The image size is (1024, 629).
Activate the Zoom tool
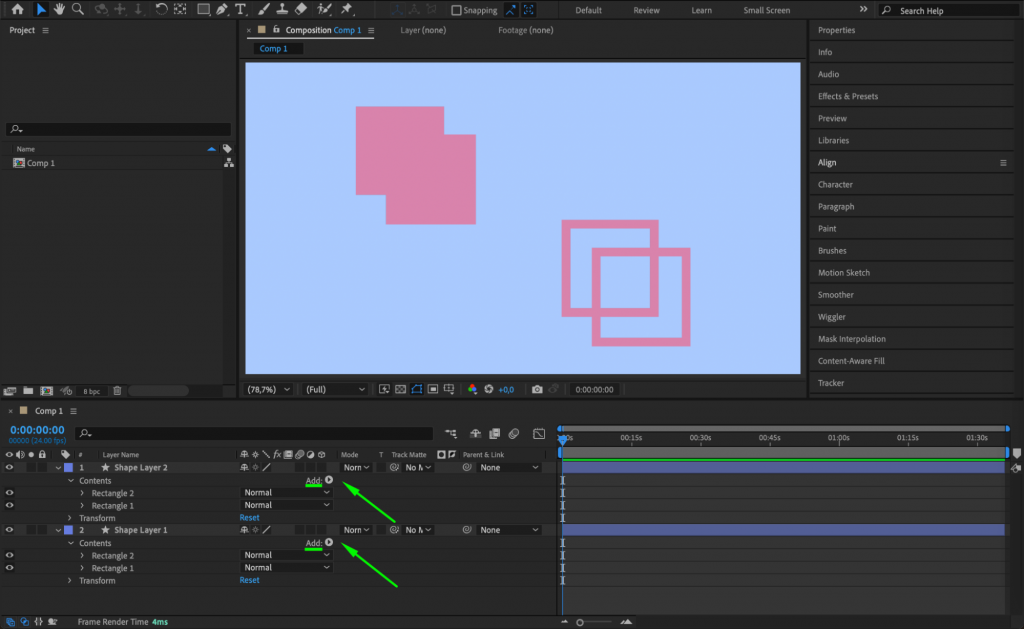click(79, 10)
